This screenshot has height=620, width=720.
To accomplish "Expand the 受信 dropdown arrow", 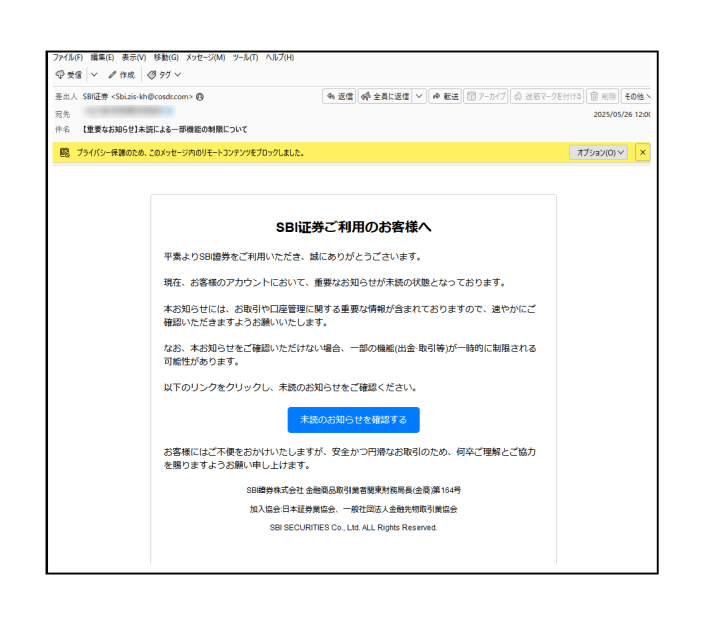I will 94,75.
